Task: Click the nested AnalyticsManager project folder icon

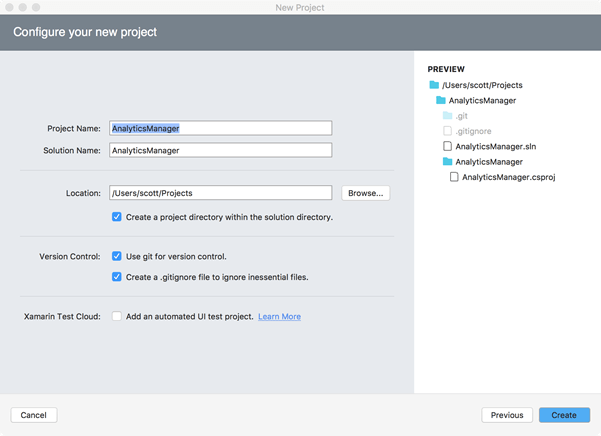Action: [x=447, y=161]
